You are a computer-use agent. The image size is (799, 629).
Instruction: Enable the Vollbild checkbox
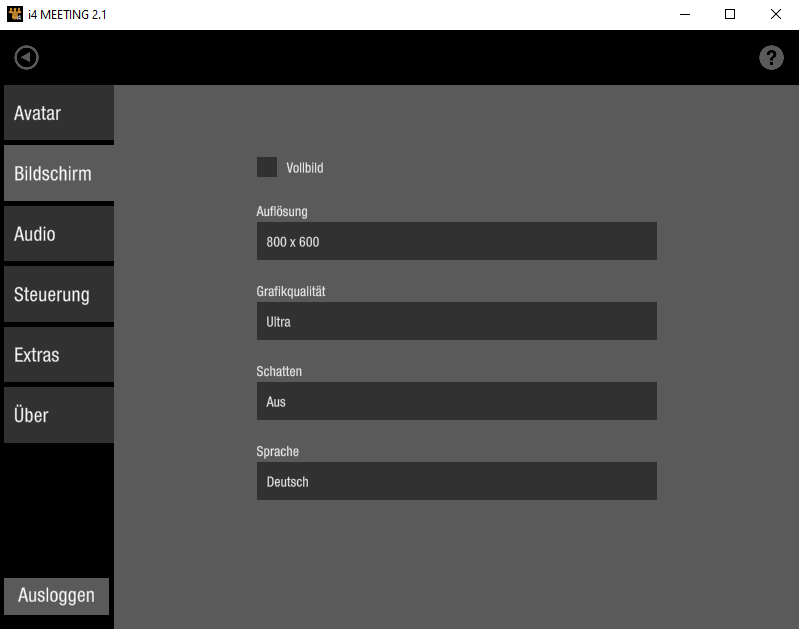(267, 167)
